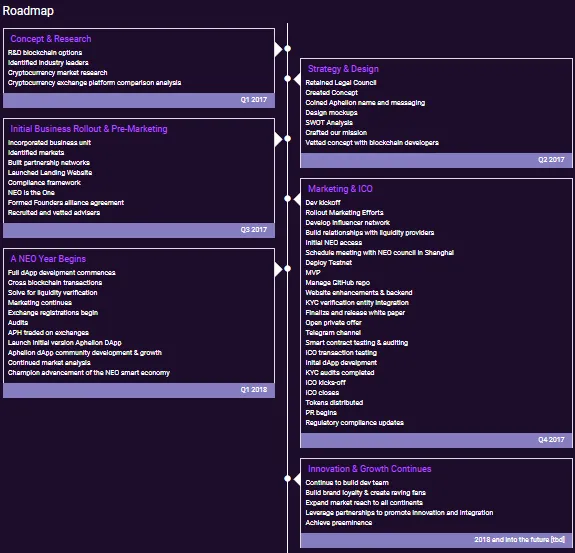The image size is (575, 553).
Task: Click 'Compliance framework' item
Action: 44,183
